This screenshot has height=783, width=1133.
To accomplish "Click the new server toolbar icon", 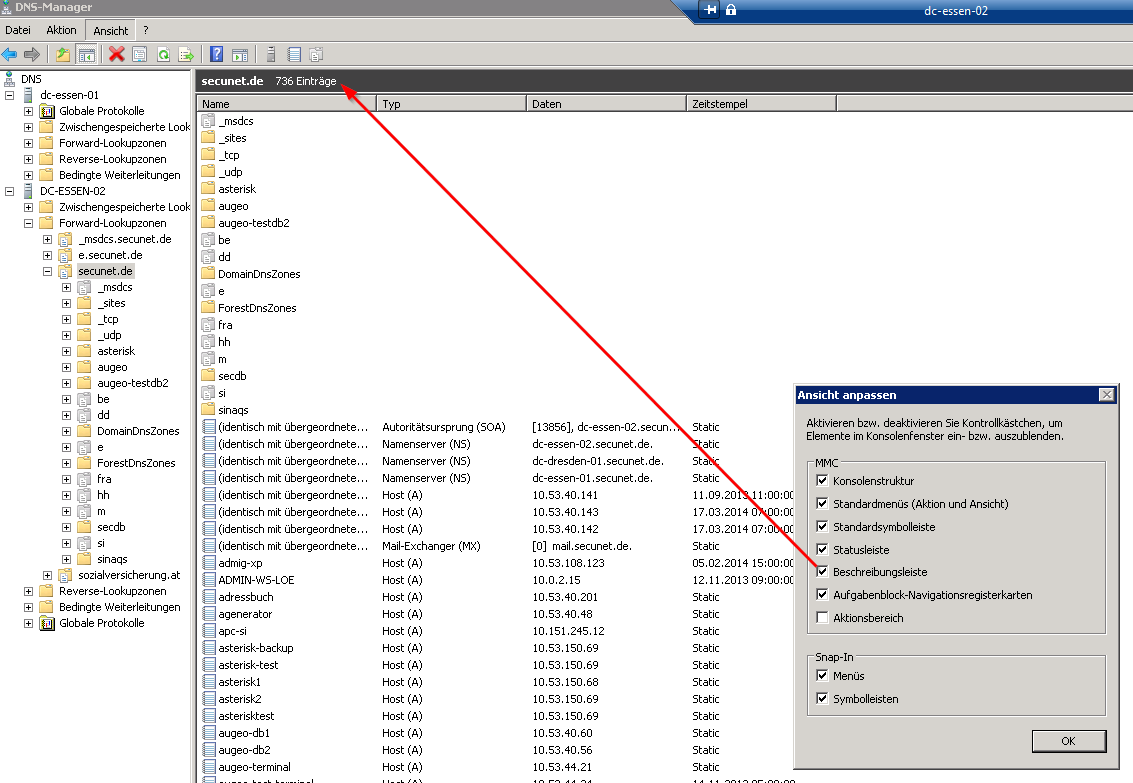I will [x=271, y=54].
